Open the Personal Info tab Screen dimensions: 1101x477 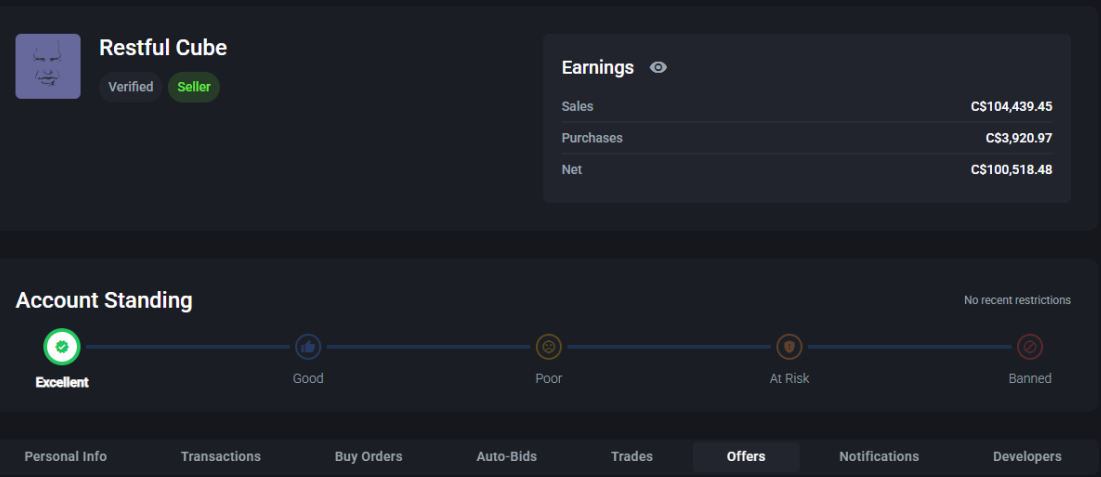[x=66, y=457]
